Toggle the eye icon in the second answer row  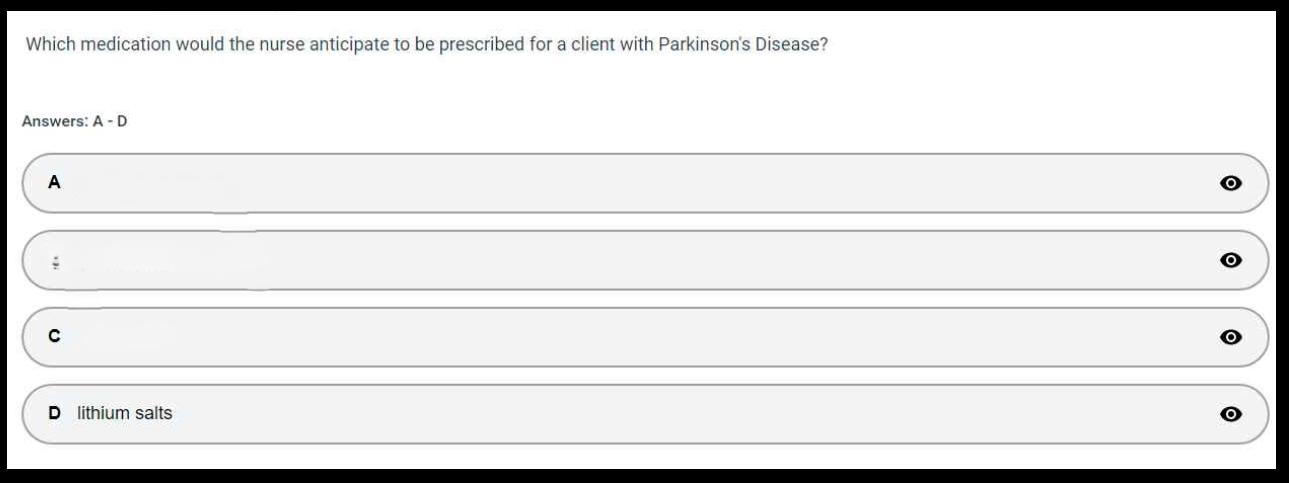[x=1231, y=260]
